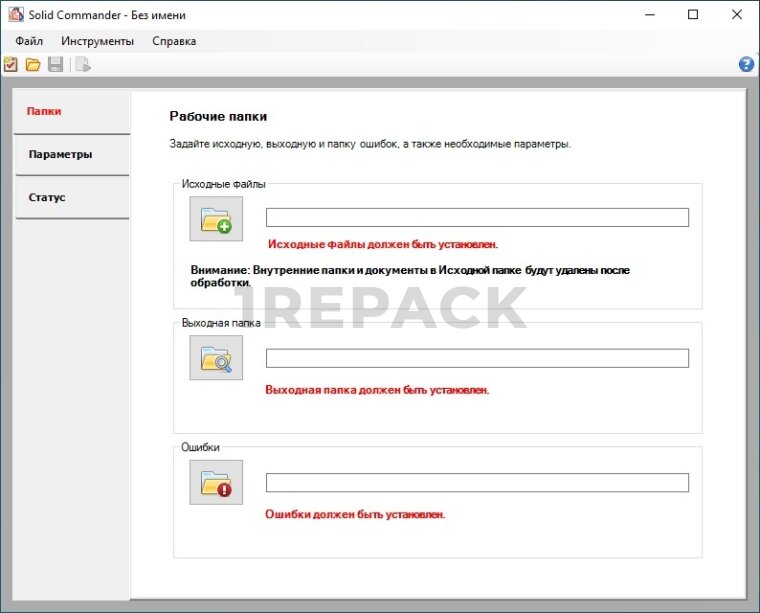Minimize the Solid Commander window

click(x=647, y=15)
